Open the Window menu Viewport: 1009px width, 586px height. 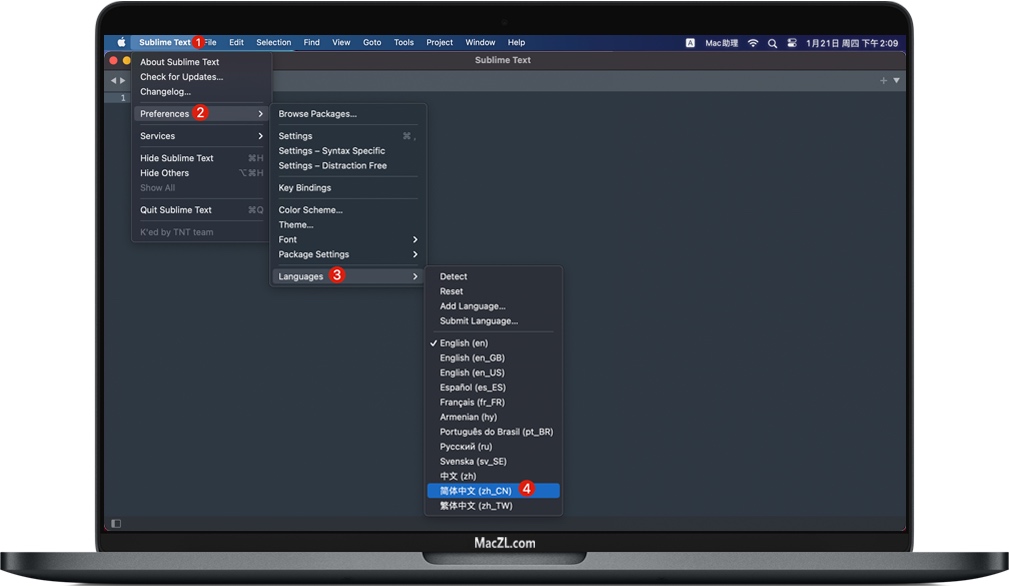(x=480, y=42)
